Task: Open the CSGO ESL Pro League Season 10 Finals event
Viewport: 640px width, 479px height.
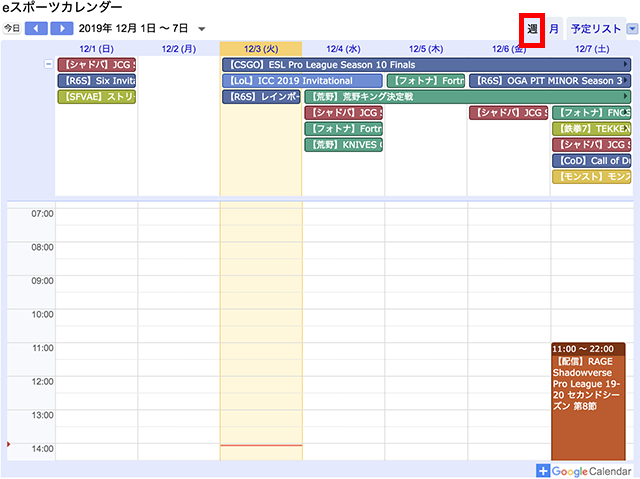Action: click(x=427, y=64)
